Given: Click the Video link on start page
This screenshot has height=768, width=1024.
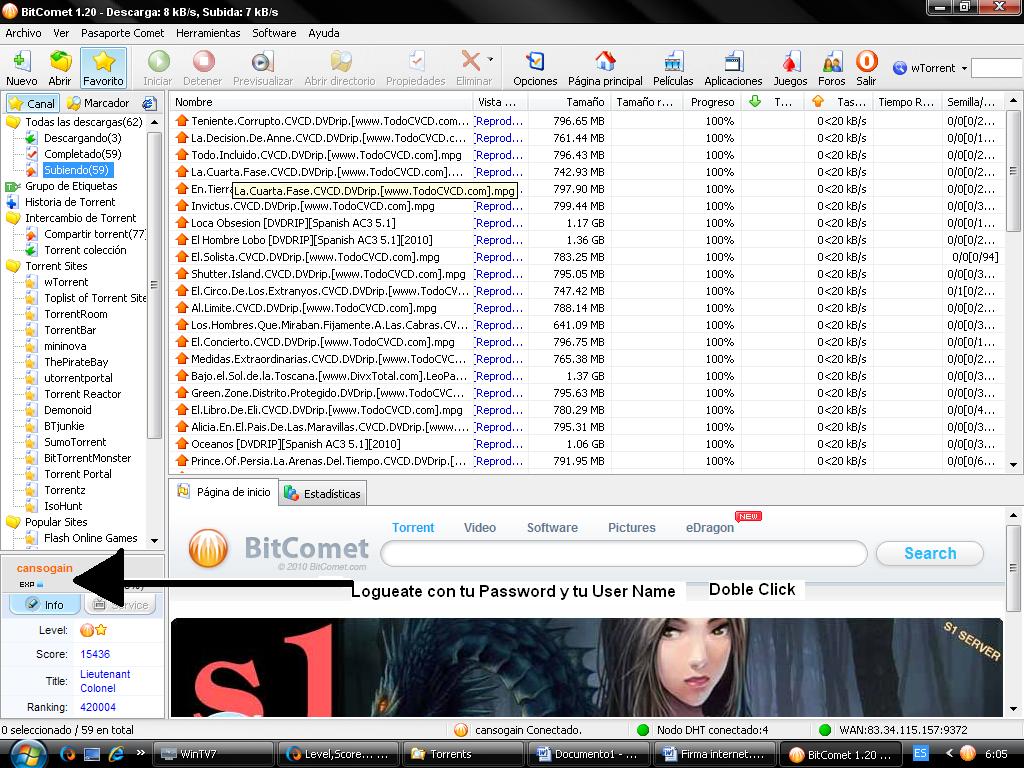Looking at the screenshot, I should tap(480, 527).
